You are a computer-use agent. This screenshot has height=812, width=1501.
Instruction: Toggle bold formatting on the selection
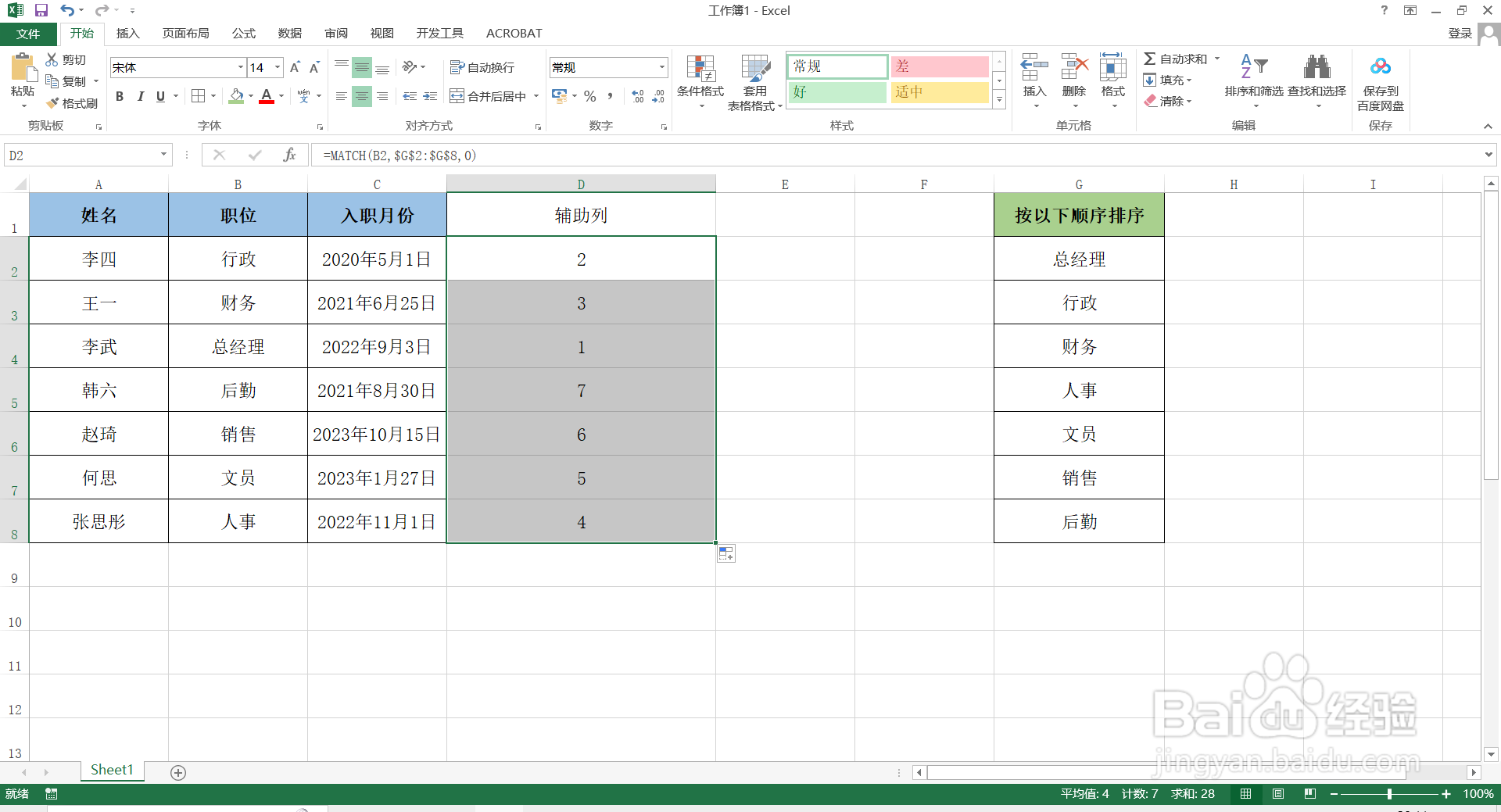[x=119, y=96]
